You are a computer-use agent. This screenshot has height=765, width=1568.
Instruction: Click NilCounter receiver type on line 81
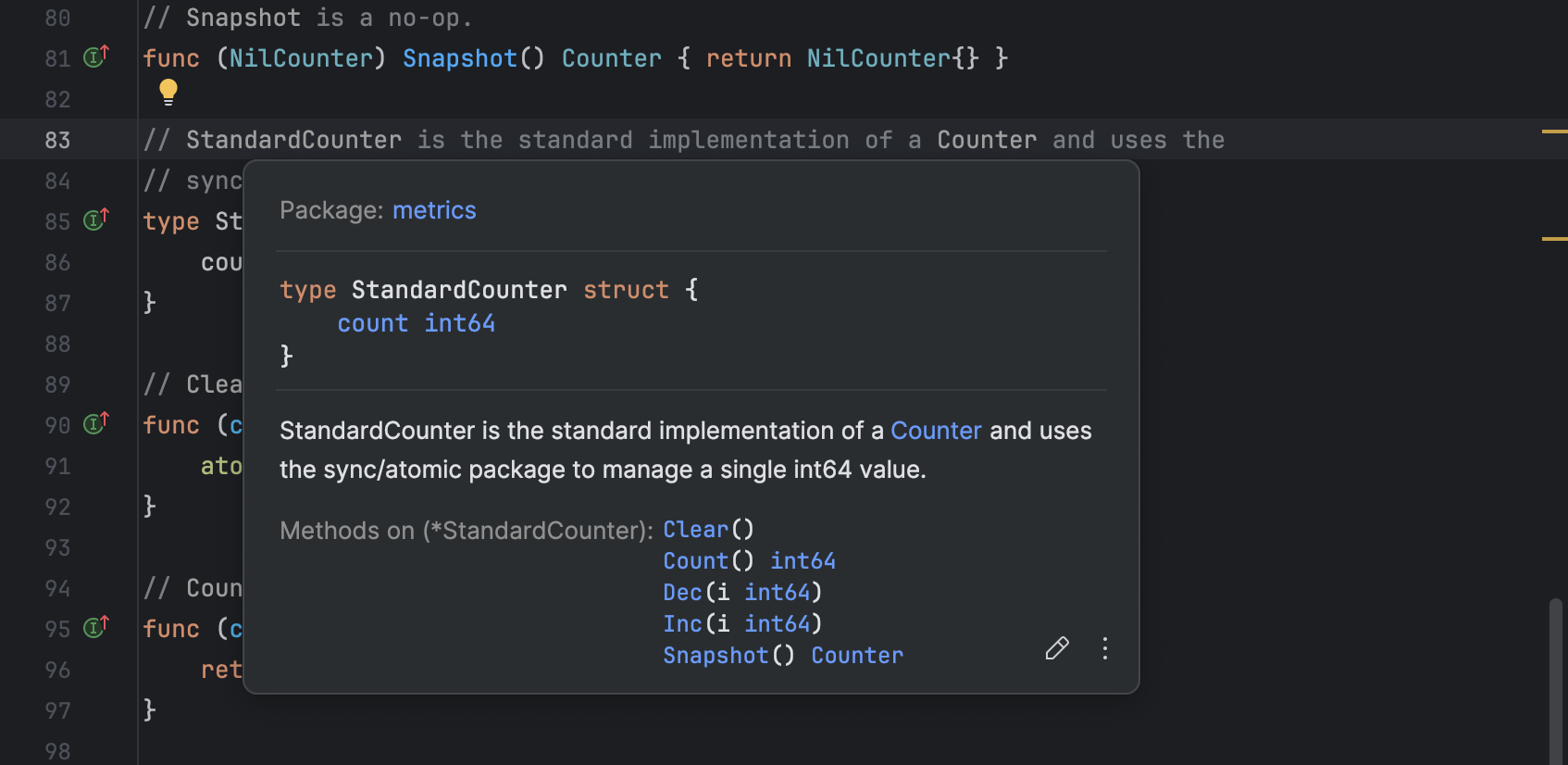point(301,58)
